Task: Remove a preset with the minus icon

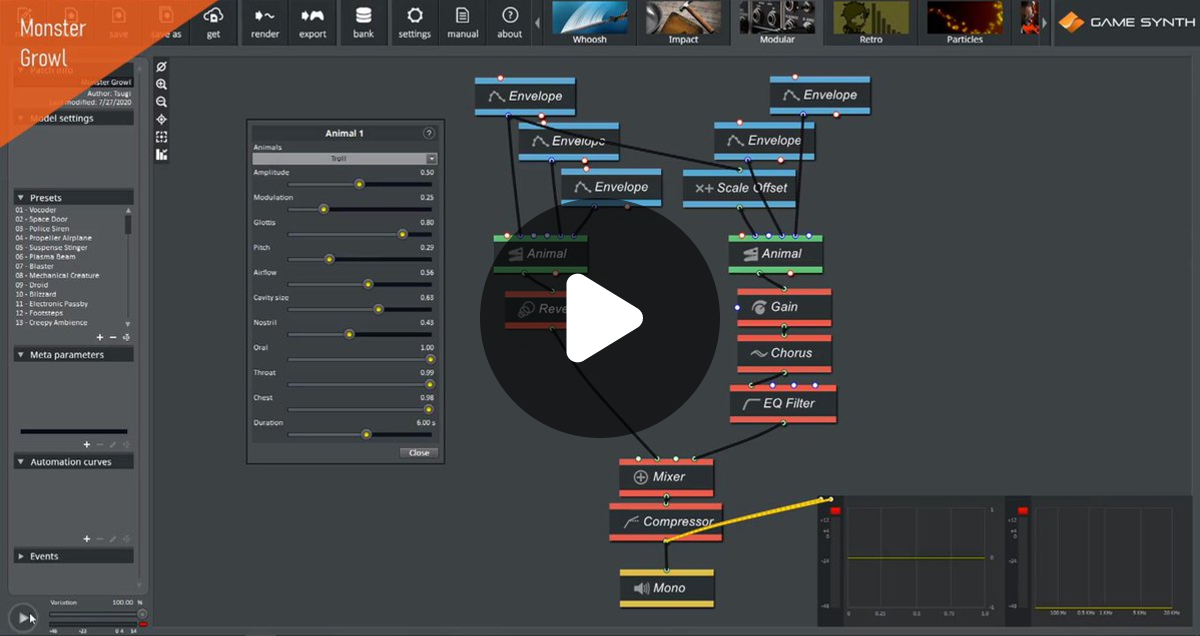Action: coord(113,337)
